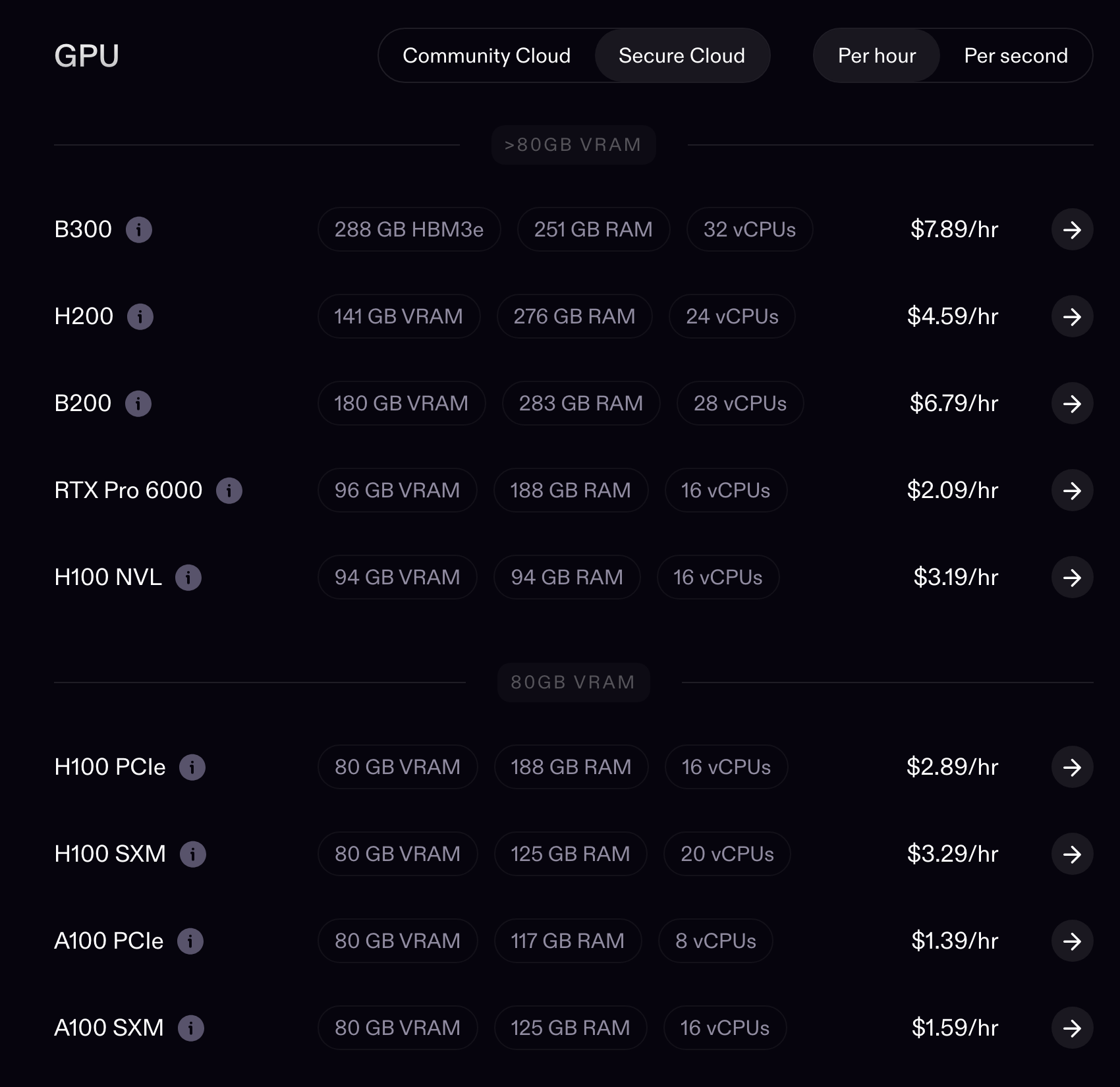
Task: Show info for H100 NVL
Action: [x=188, y=578]
